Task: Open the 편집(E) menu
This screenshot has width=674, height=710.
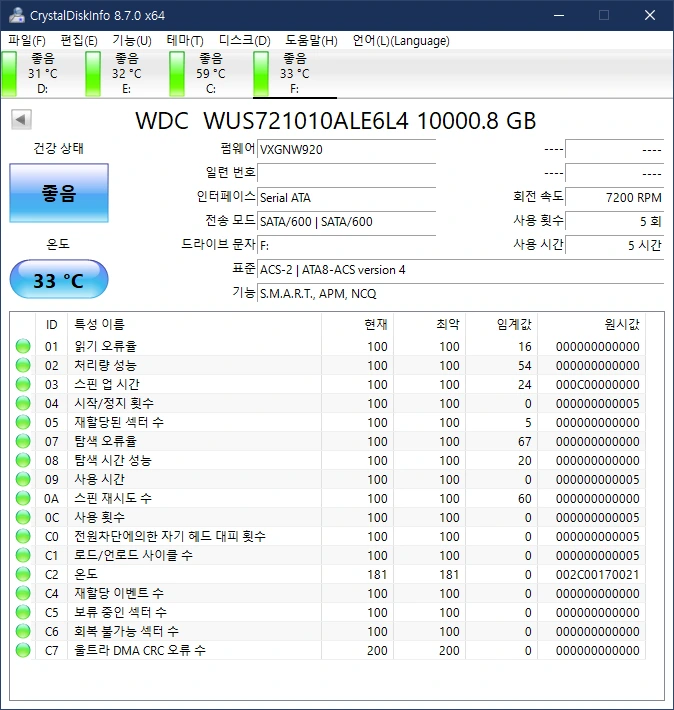Action: (x=79, y=41)
